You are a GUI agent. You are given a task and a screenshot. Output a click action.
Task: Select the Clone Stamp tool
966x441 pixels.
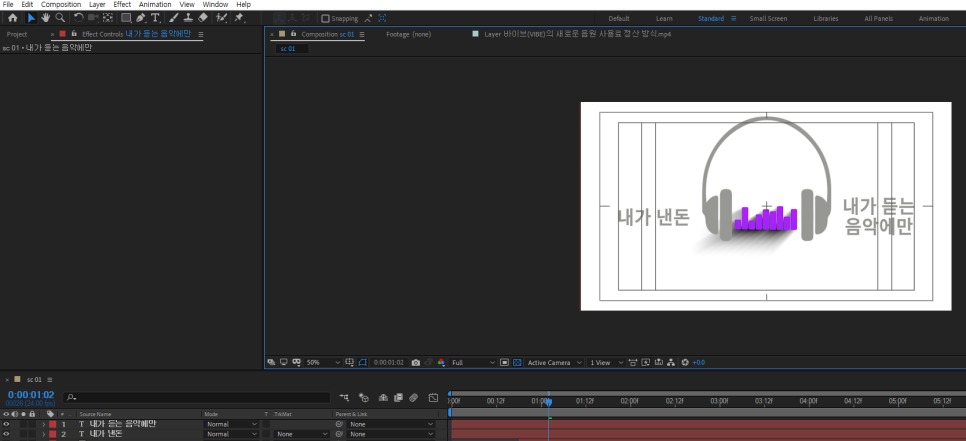pos(189,18)
